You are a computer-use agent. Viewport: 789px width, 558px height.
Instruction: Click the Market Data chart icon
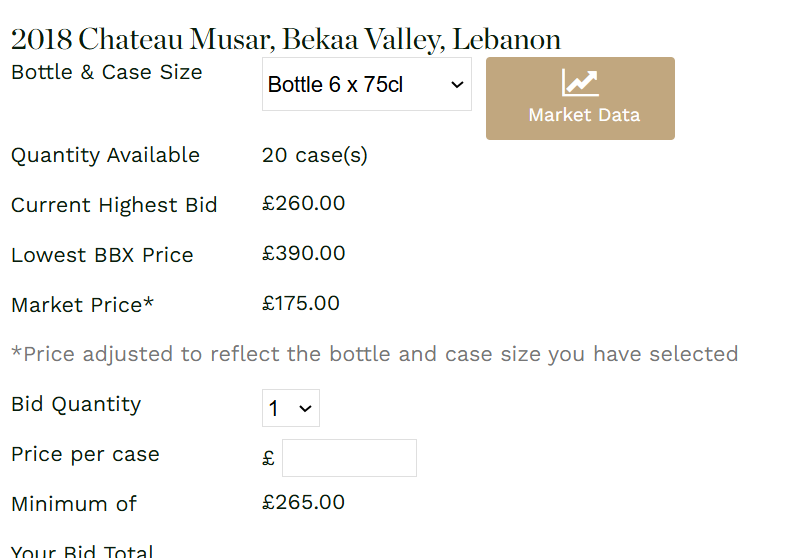pos(580,83)
